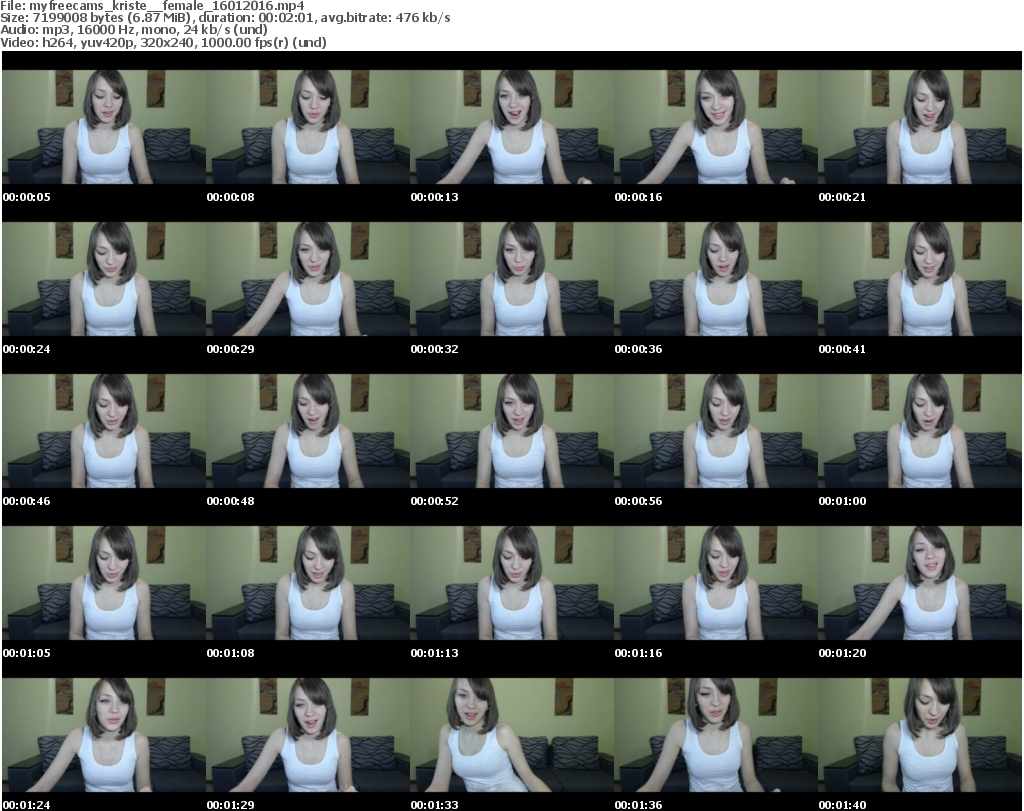Click the timestamp text 00:00:52
The height and width of the screenshot is (811, 1024).
434,501
